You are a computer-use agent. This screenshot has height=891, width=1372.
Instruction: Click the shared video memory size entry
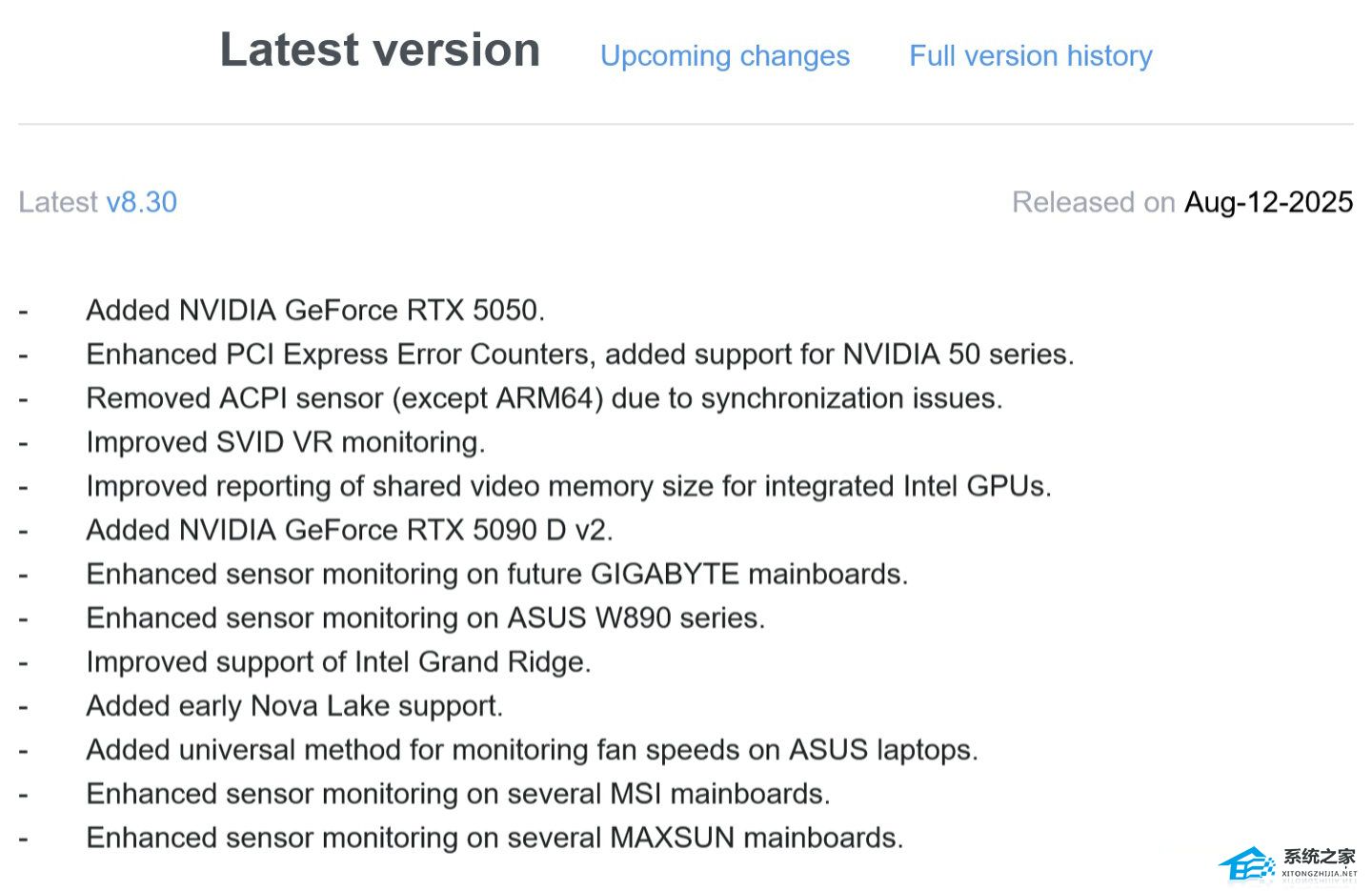coord(568,486)
